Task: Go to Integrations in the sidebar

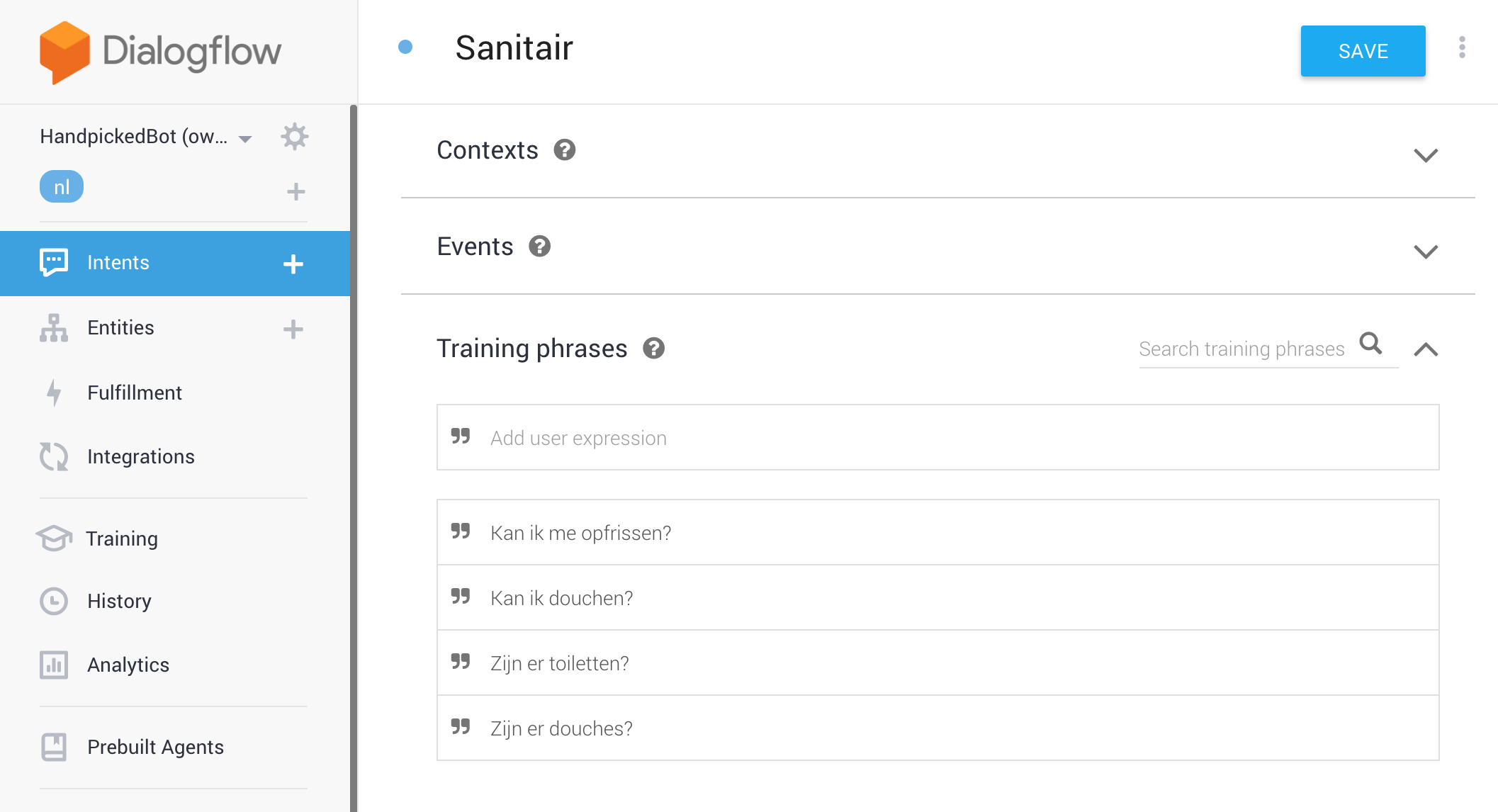Action: tap(140, 457)
